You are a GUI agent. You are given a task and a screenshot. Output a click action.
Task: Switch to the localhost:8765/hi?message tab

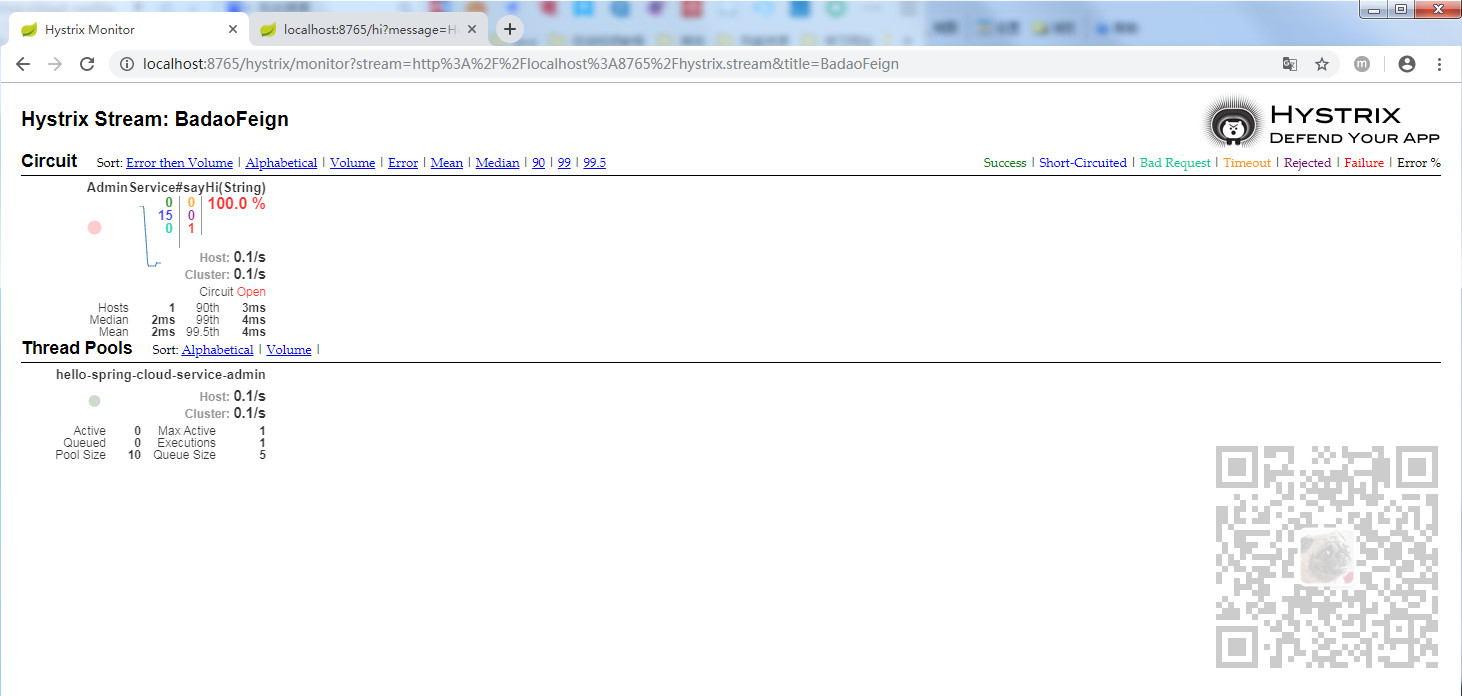368,29
